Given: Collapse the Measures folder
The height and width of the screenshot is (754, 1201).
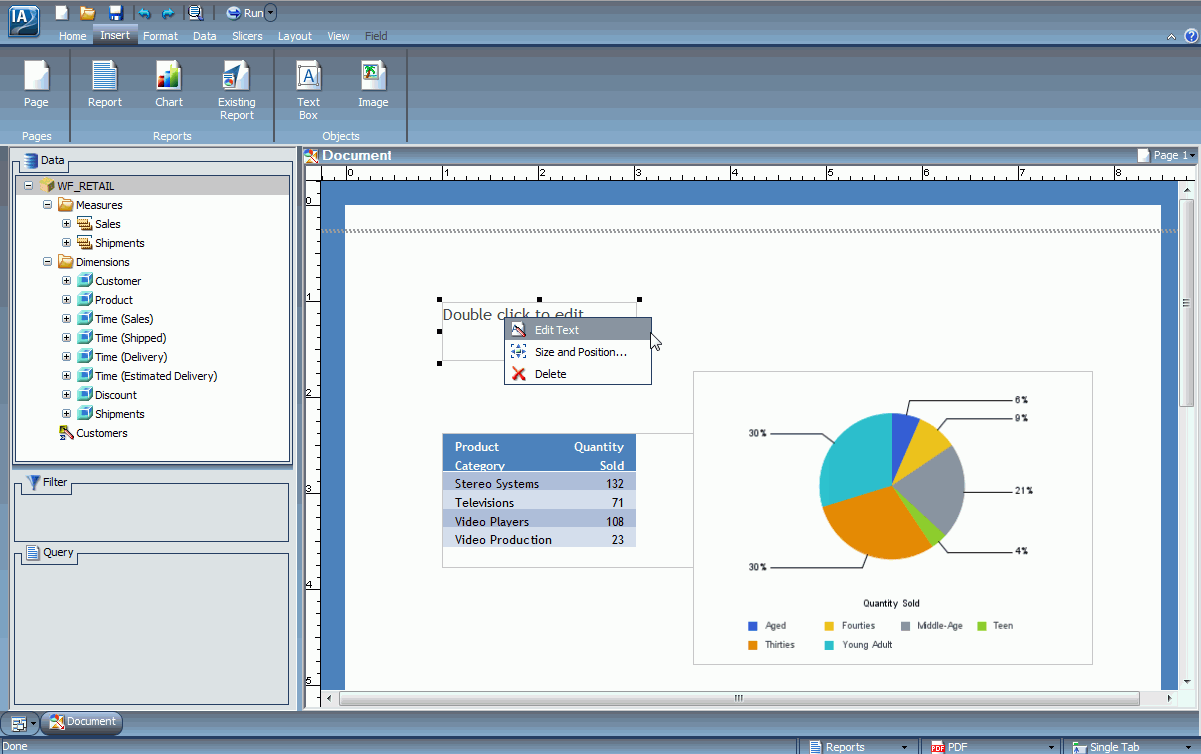Looking at the screenshot, I should [x=48, y=205].
